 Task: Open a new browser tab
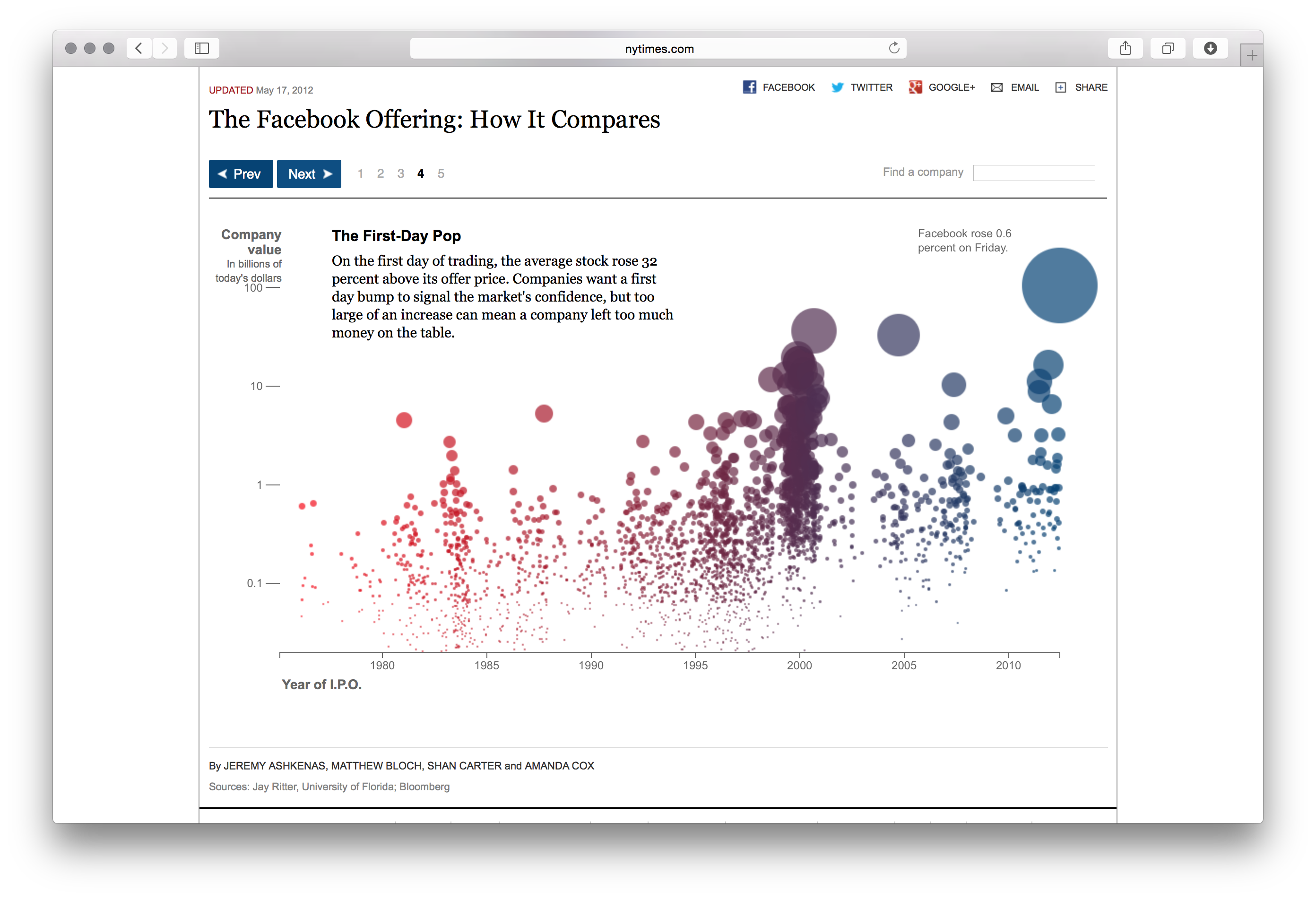pos(1251,54)
